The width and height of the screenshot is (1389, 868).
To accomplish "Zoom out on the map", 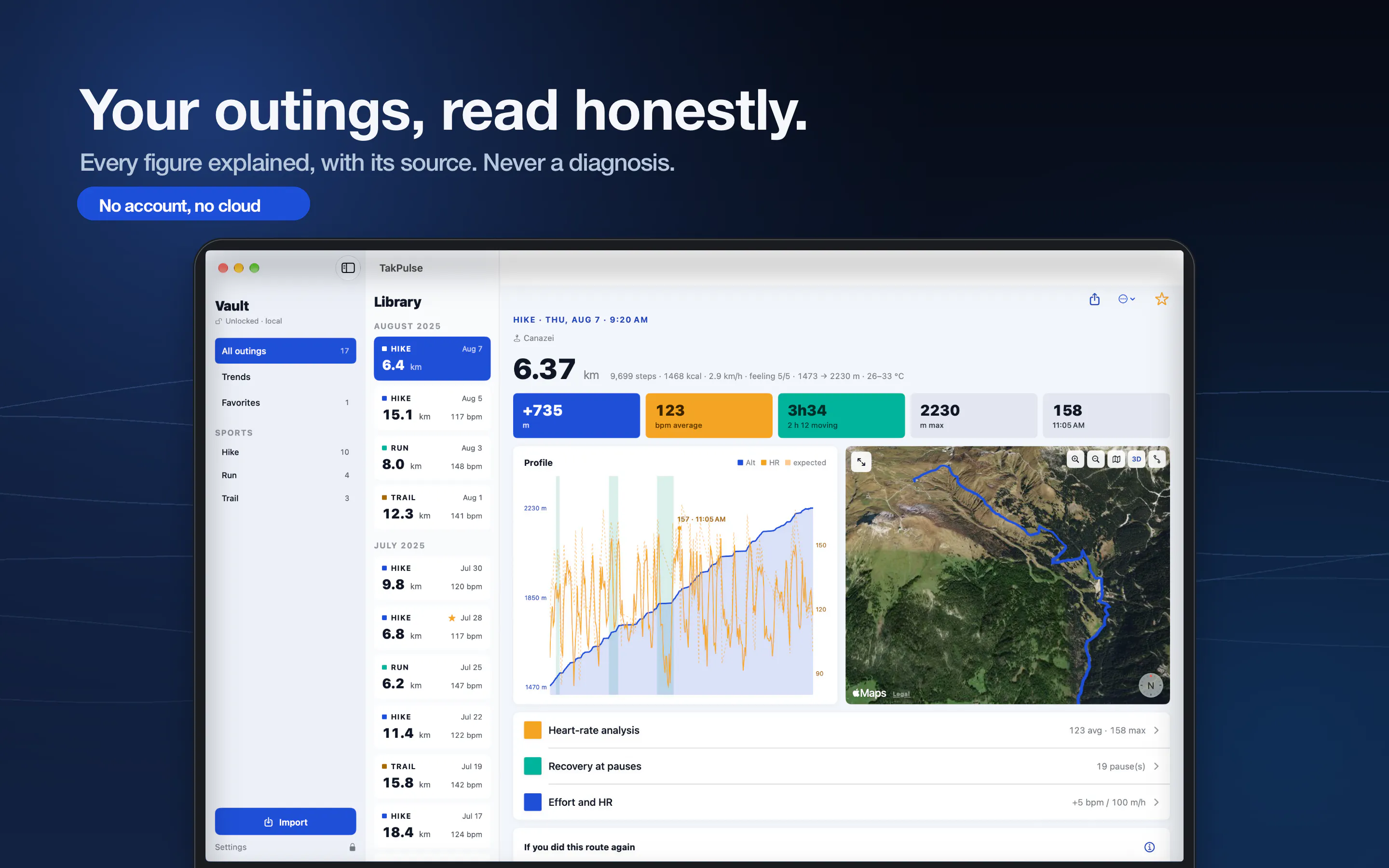I will (x=1096, y=459).
